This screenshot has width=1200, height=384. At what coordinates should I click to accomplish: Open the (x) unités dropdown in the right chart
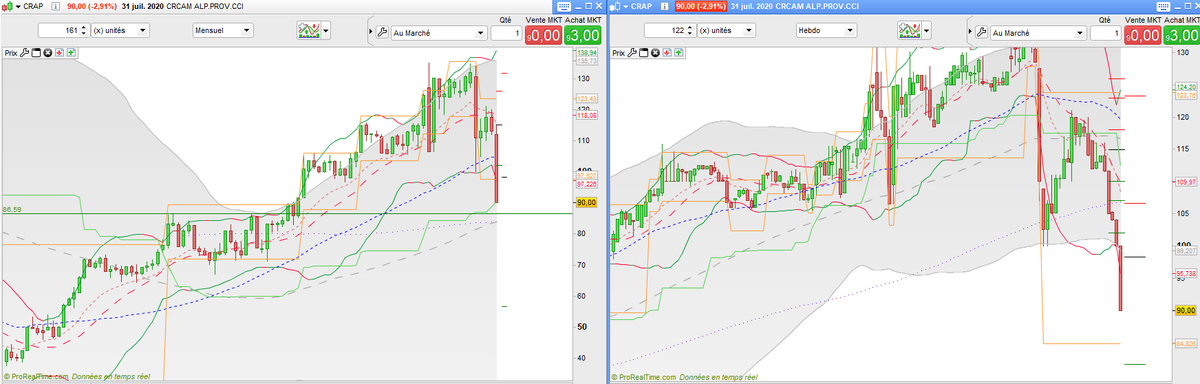[x=726, y=31]
